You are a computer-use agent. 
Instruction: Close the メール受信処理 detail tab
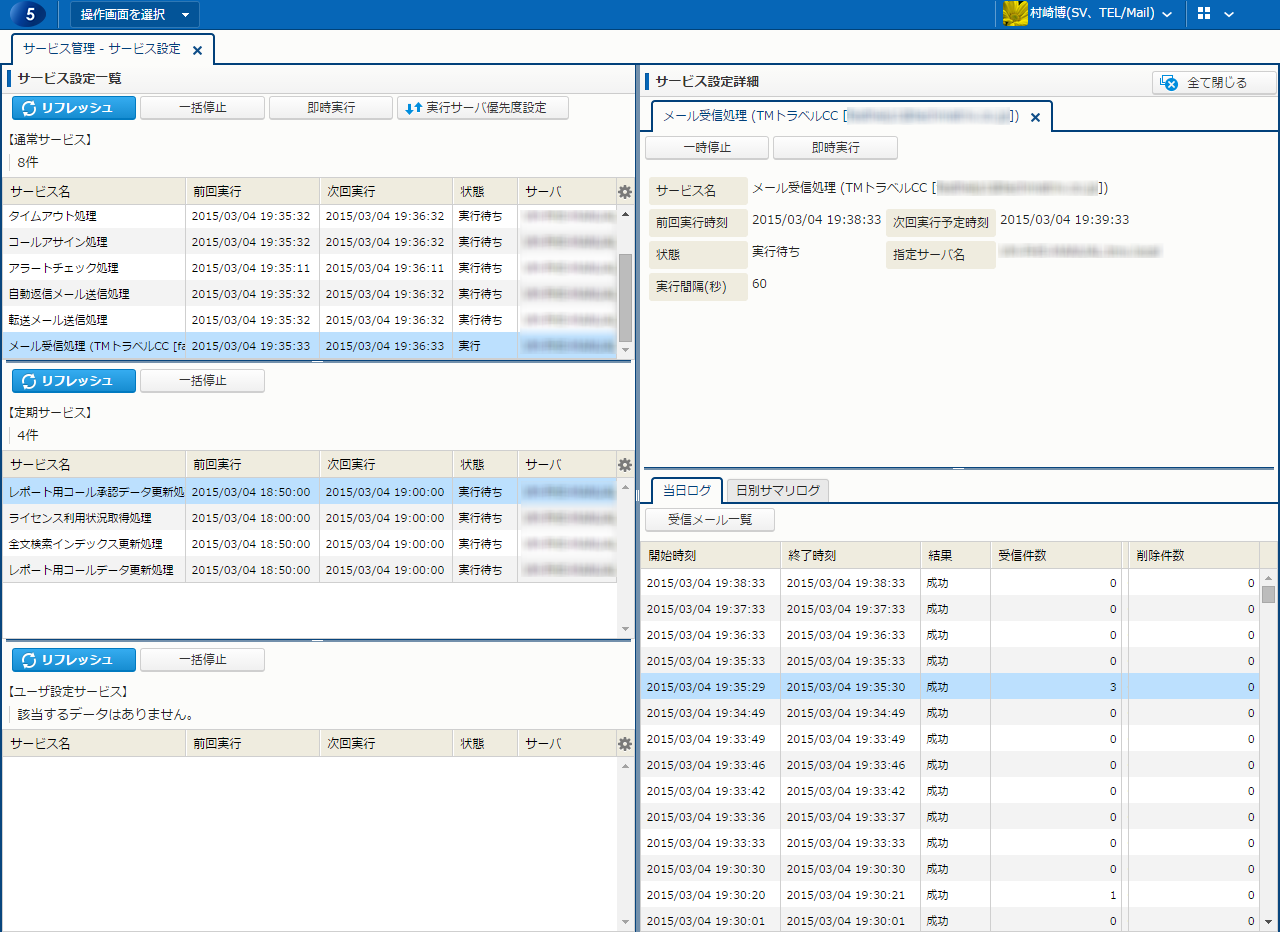click(x=1035, y=118)
